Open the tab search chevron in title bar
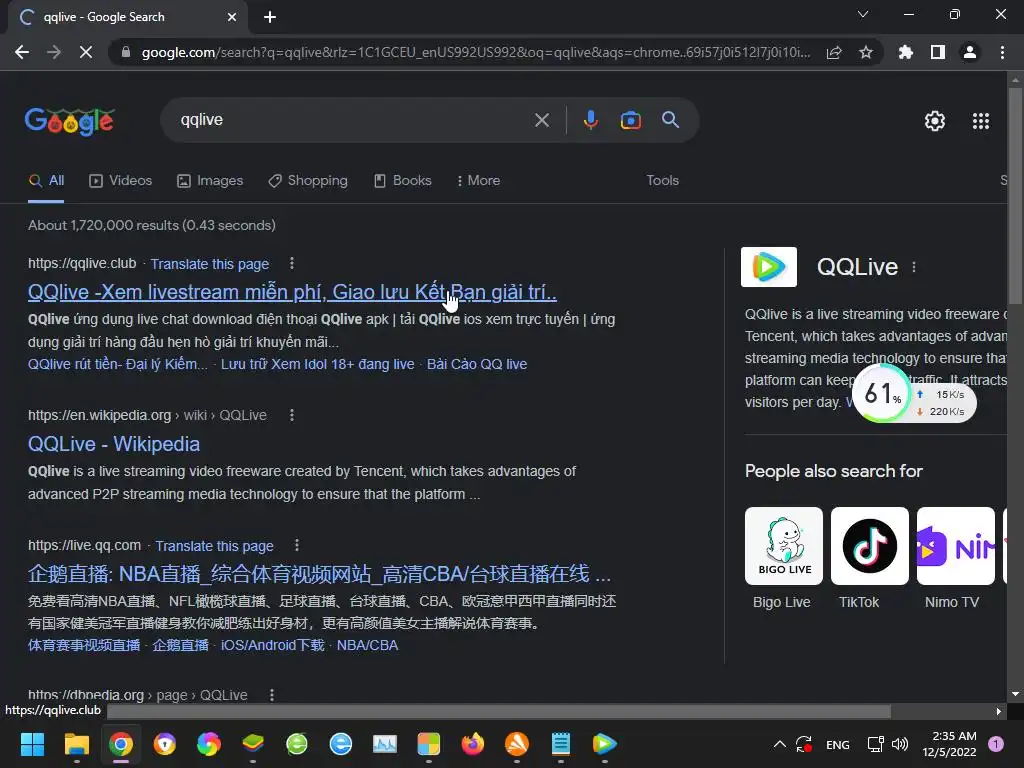Image resolution: width=1024 pixels, height=768 pixels. (x=863, y=14)
